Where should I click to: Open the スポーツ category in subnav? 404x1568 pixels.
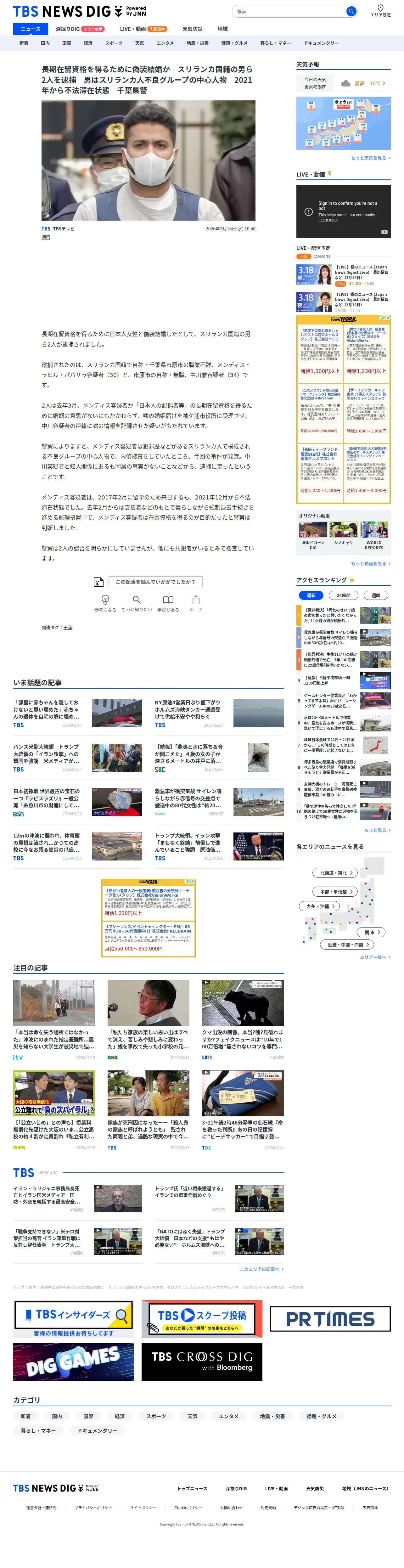click(x=114, y=43)
